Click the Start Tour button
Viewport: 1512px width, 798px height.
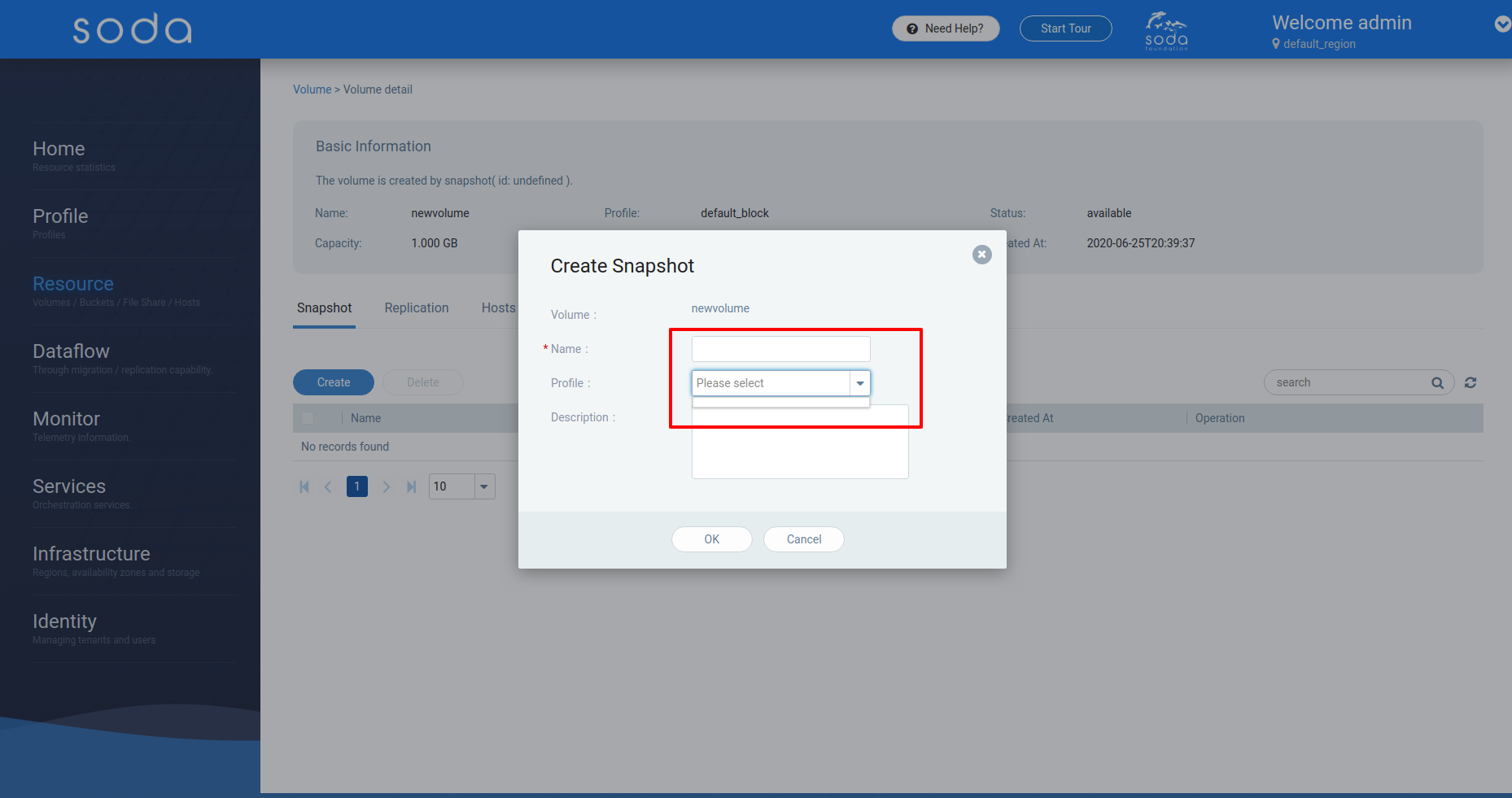click(x=1065, y=28)
